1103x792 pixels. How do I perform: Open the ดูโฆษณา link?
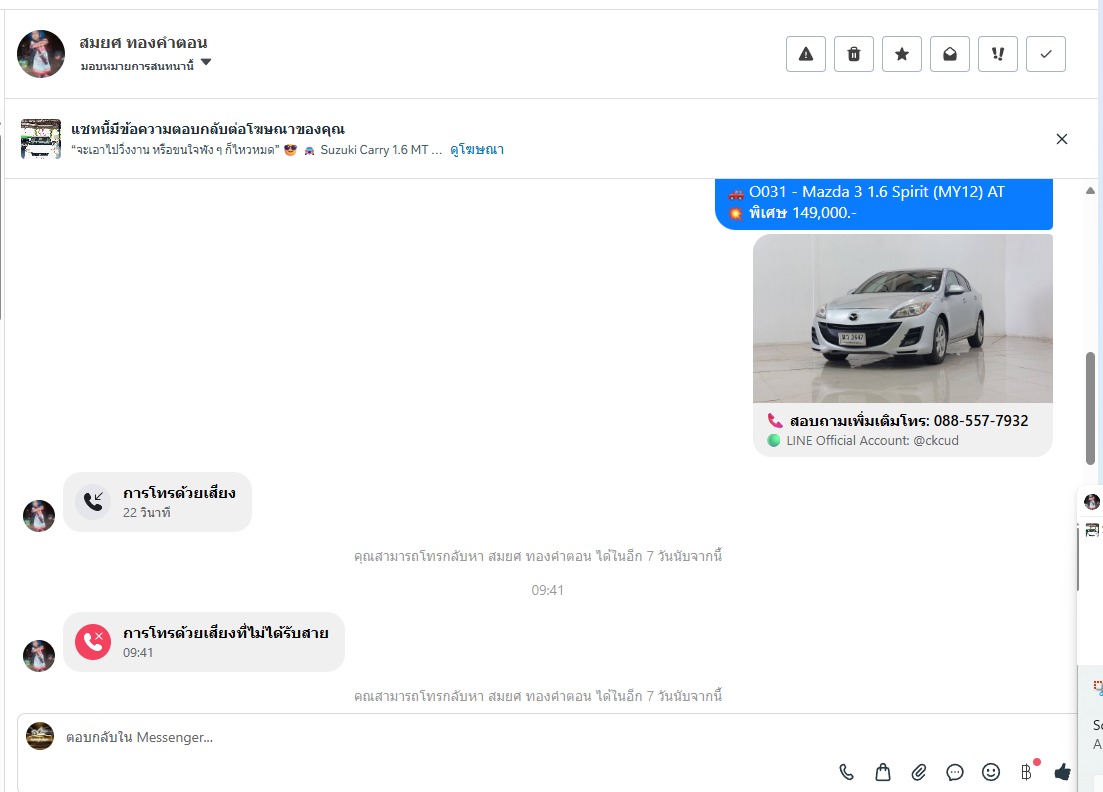click(x=477, y=150)
